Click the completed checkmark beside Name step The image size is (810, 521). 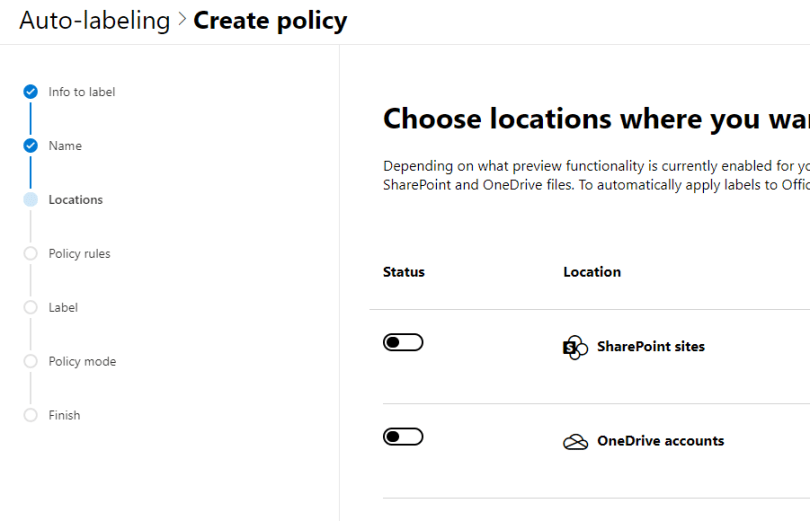click(x=31, y=146)
